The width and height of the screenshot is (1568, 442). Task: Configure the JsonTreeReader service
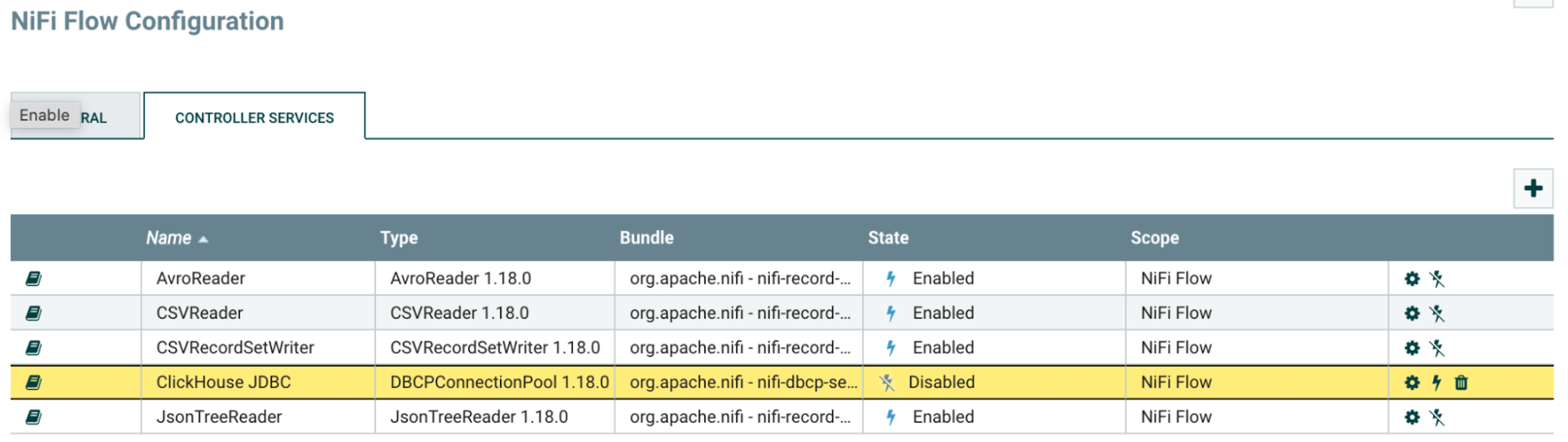pos(1412,417)
